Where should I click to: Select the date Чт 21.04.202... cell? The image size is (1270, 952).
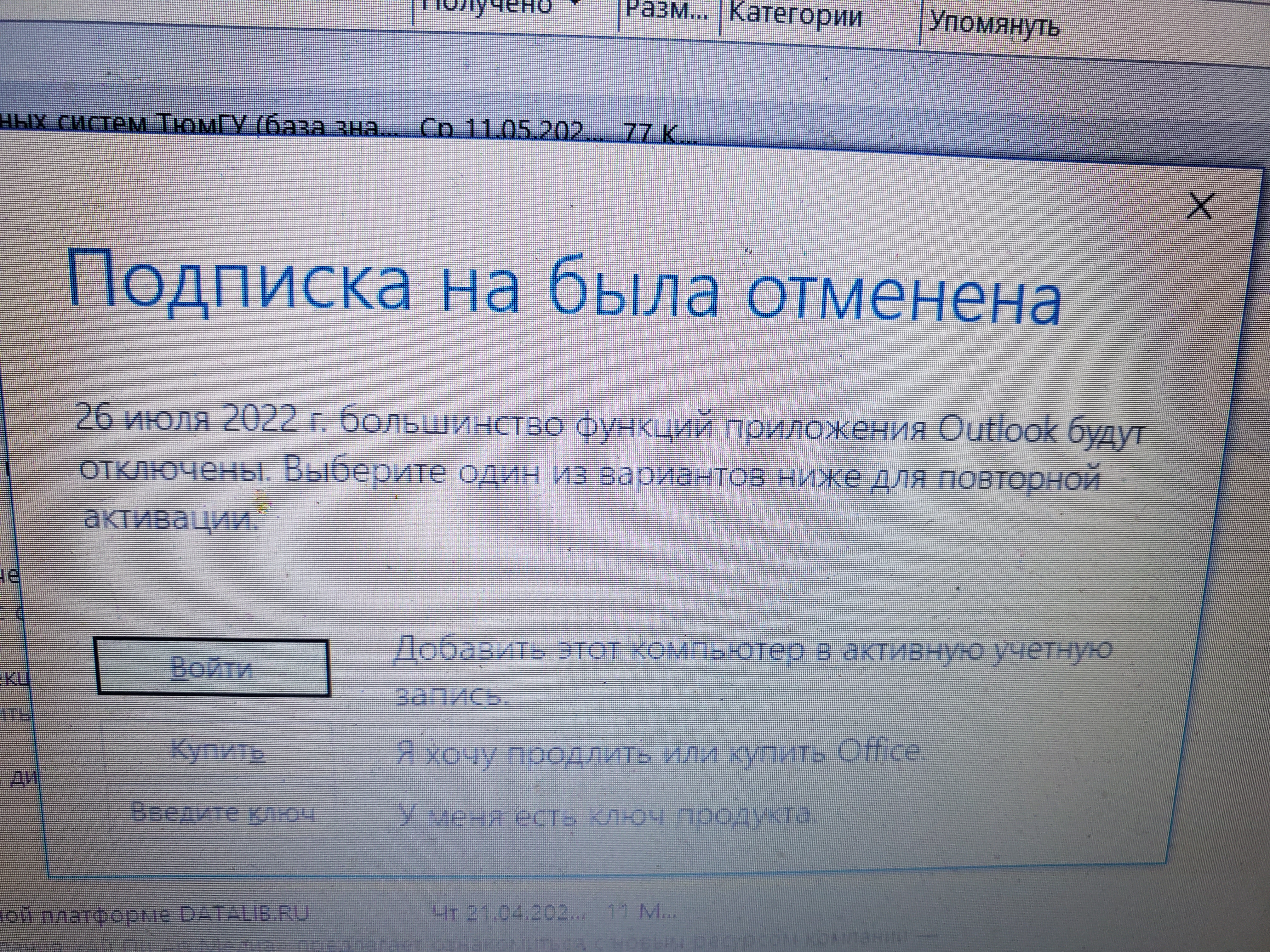click(509, 912)
